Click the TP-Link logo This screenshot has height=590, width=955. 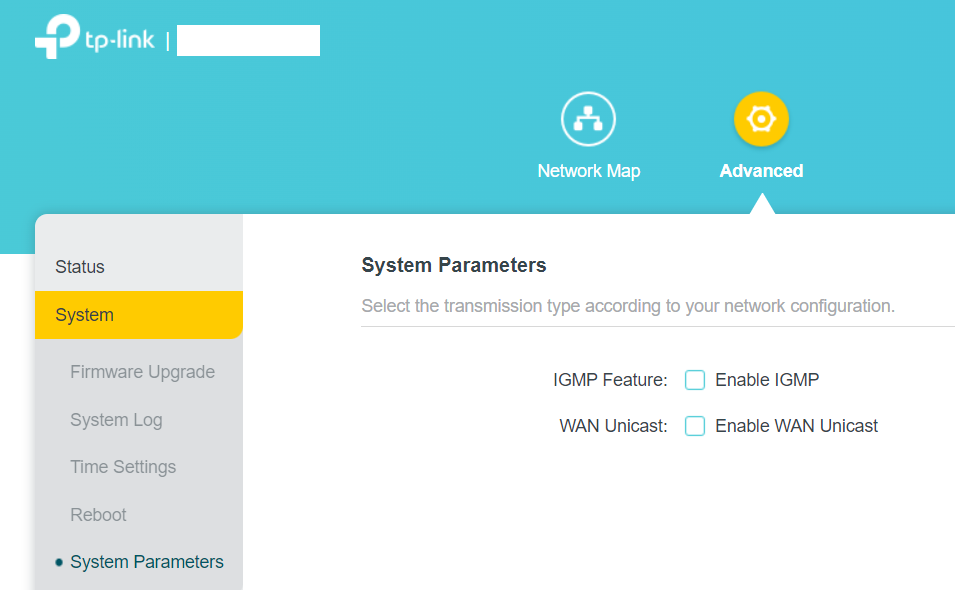coord(94,37)
